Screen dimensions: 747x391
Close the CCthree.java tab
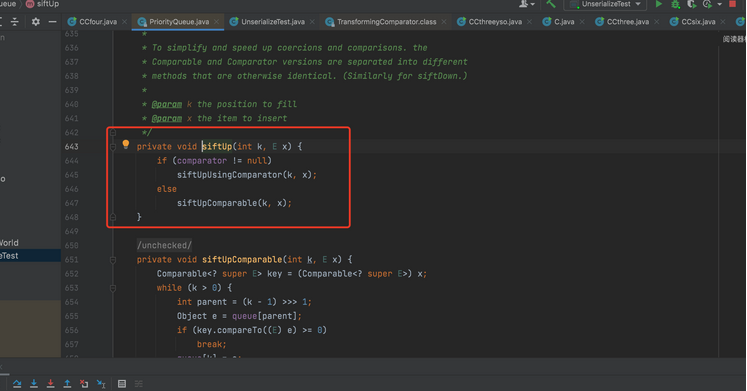tap(656, 22)
